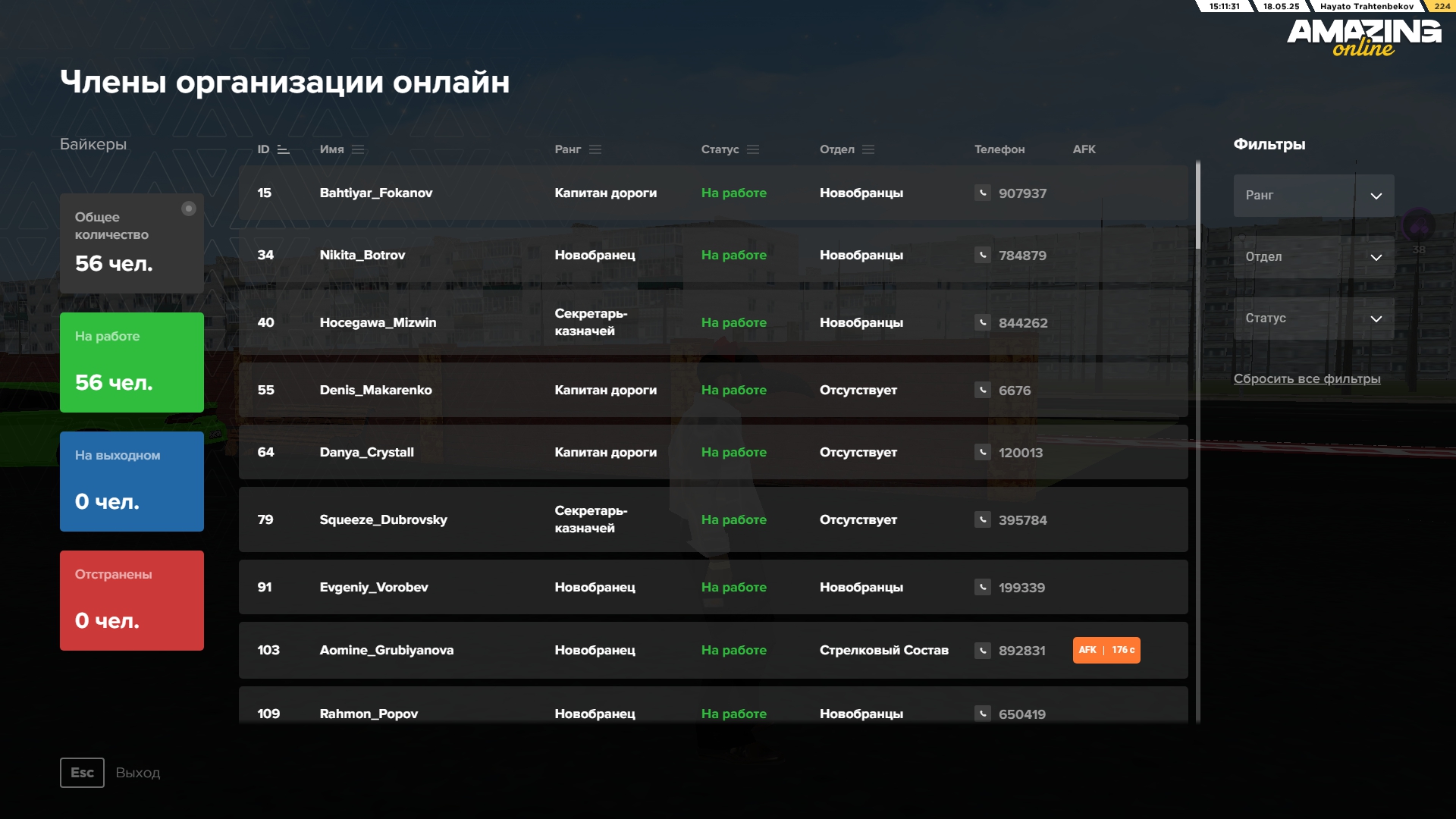Expand the Отдел filter dropdown
The height and width of the screenshot is (819, 1456).
pyautogui.click(x=1313, y=257)
